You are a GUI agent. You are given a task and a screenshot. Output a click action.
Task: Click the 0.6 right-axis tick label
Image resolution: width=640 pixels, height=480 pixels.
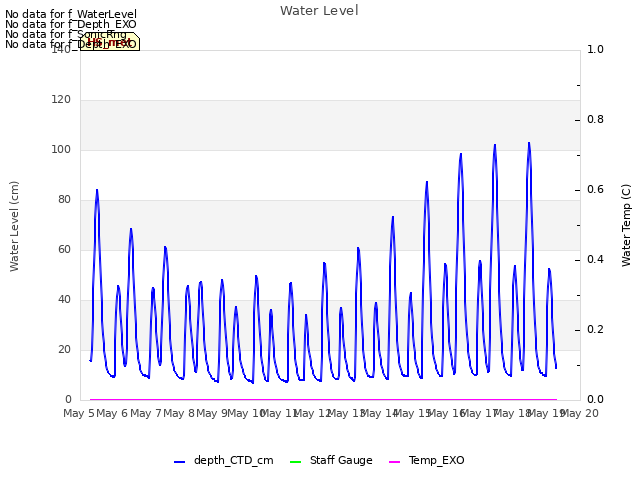click(x=595, y=189)
